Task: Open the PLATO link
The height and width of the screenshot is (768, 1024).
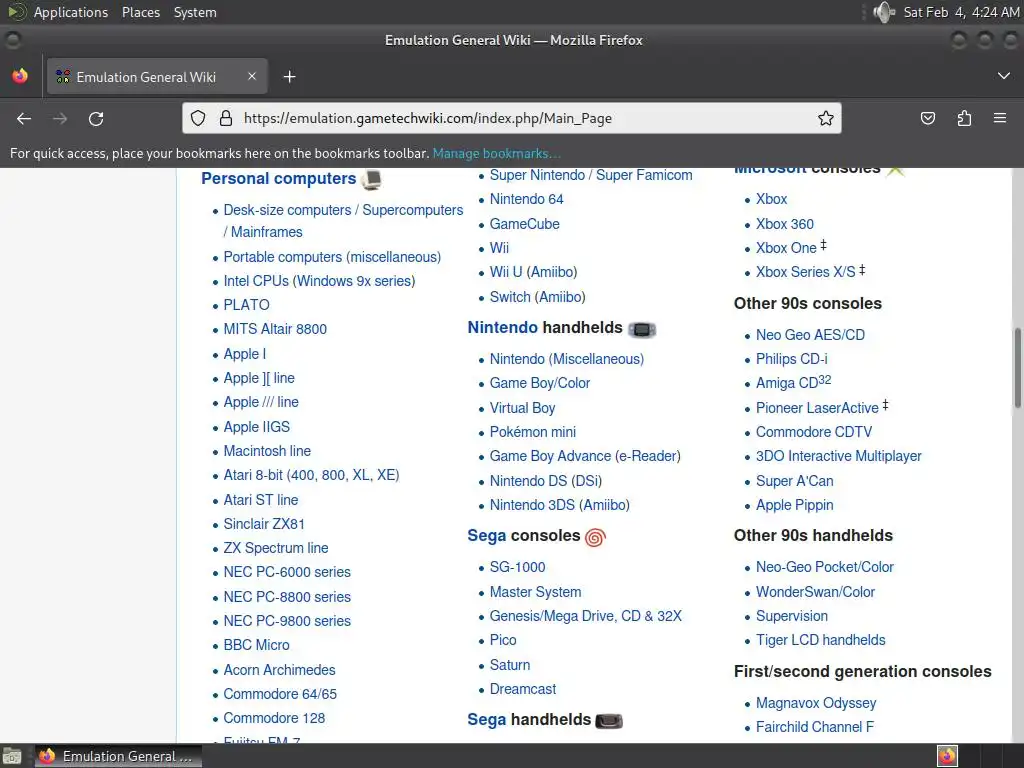Action: pyautogui.click(x=246, y=305)
